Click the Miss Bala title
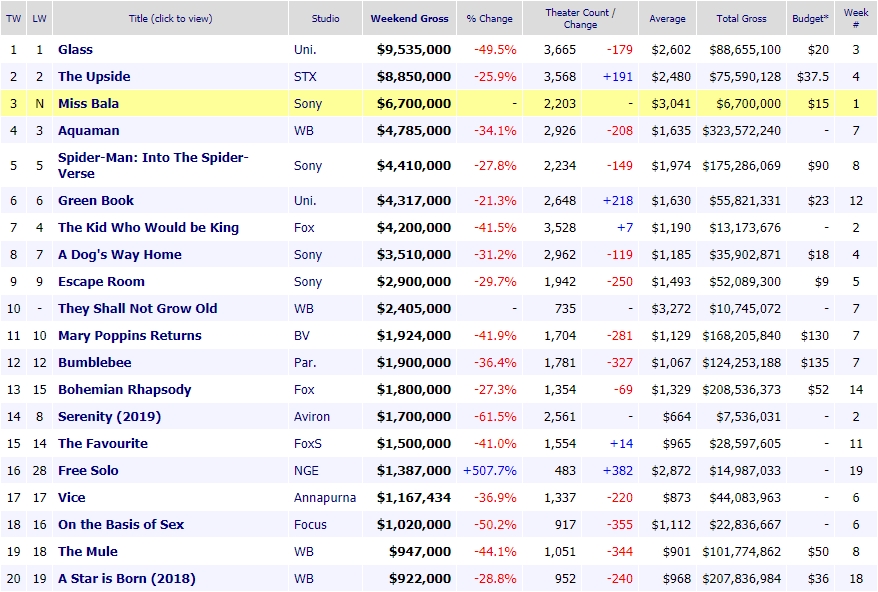This screenshot has width=878, height=592. 88,103
